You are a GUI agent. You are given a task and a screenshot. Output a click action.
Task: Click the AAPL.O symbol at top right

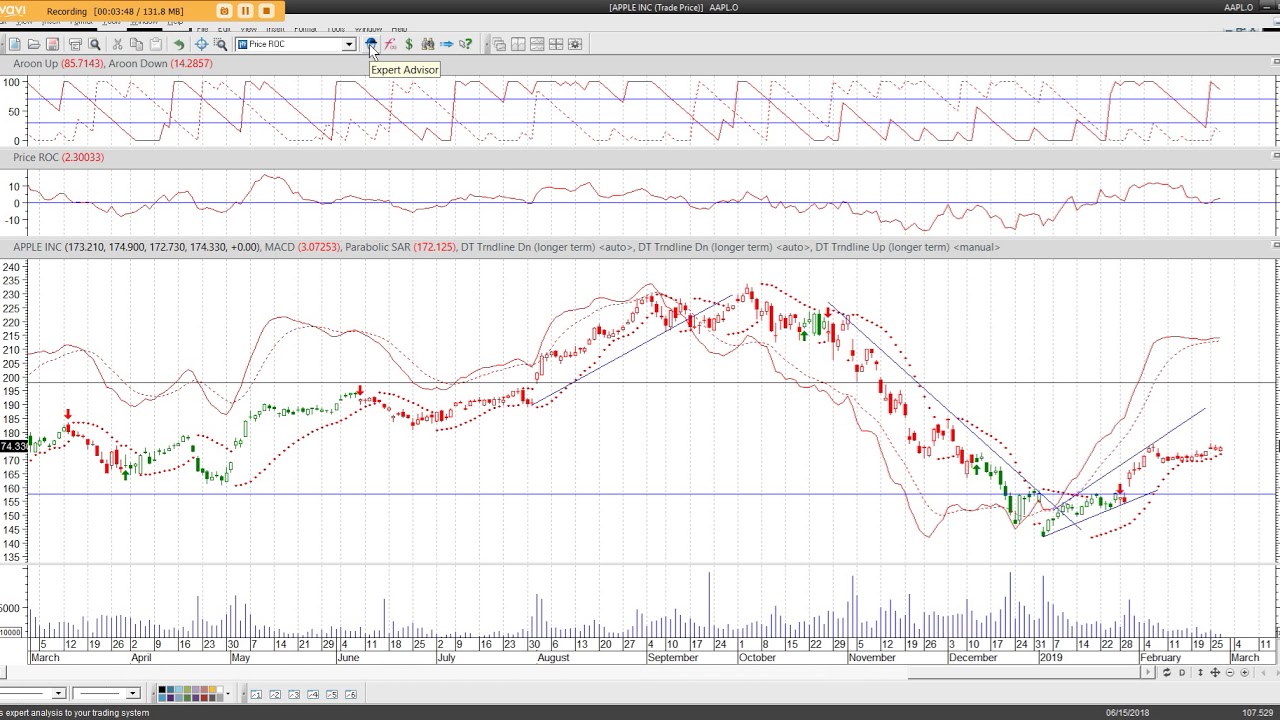pos(1238,8)
